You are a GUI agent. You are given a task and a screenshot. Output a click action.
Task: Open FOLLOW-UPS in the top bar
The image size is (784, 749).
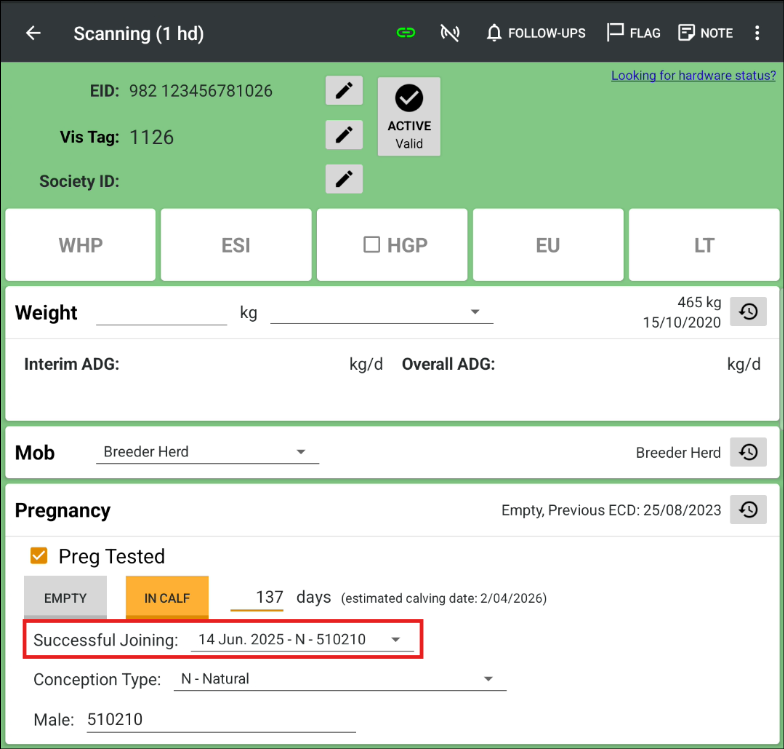(x=536, y=33)
